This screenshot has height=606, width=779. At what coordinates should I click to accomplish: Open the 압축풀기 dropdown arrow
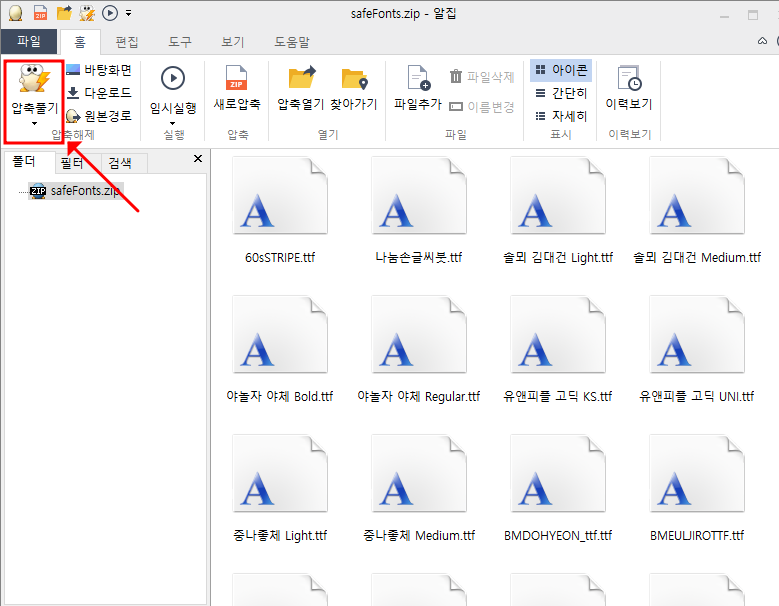click(34, 123)
